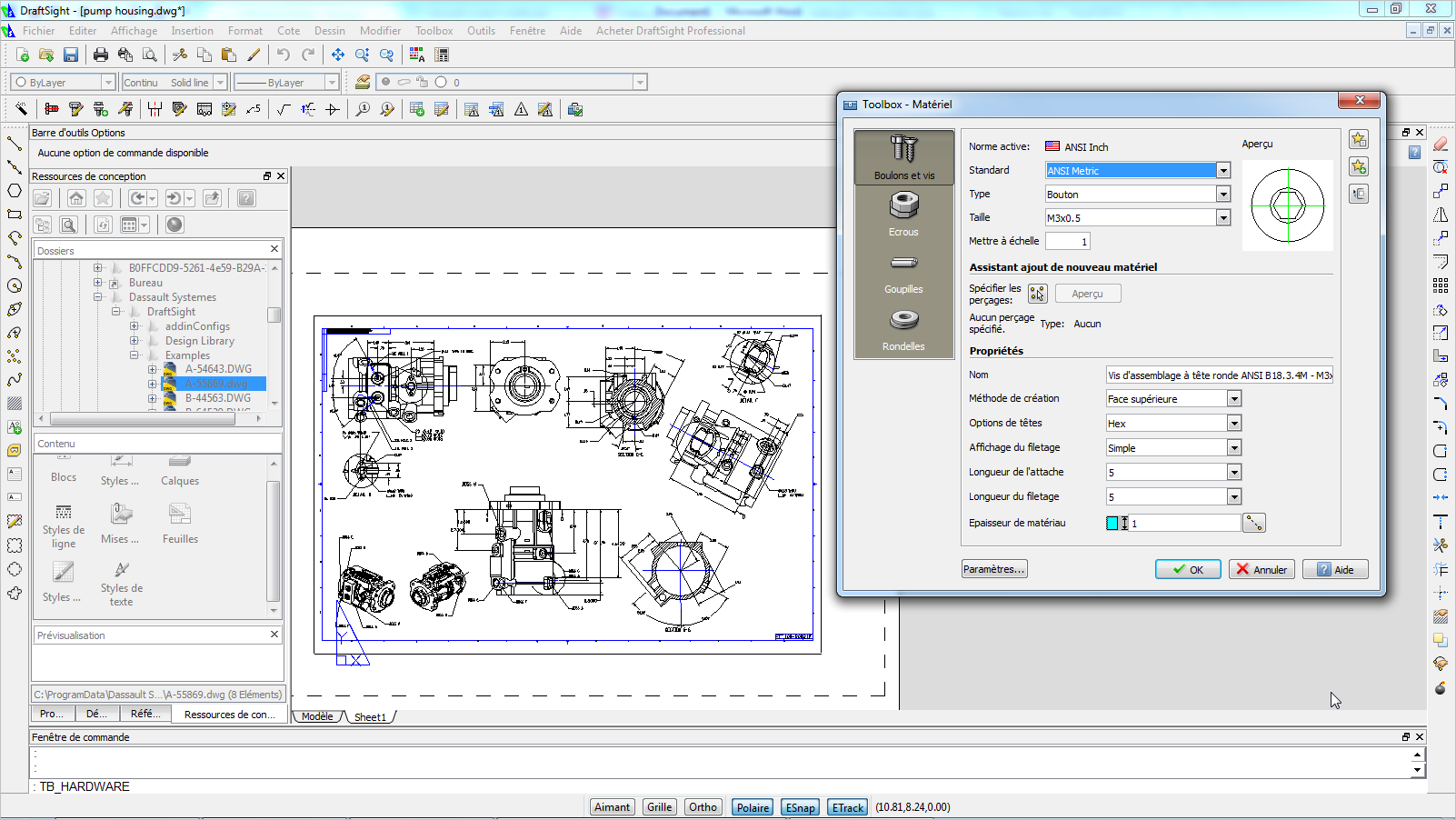Toggle ETrack in status bar
The image size is (1456, 820).
pyautogui.click(x=848, y=807)
